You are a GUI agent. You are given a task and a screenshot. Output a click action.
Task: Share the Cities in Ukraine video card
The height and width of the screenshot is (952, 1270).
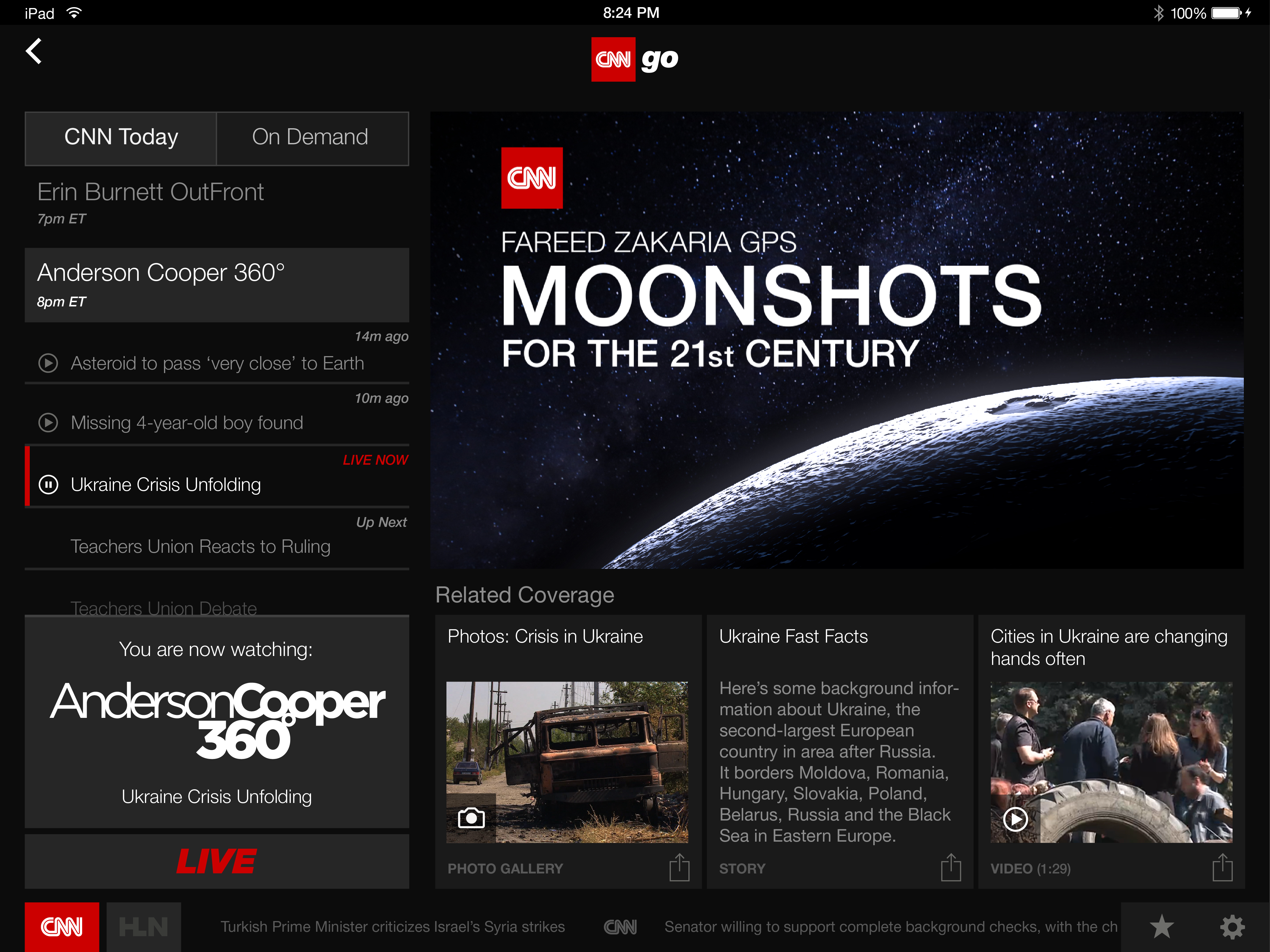pos(1222,867)
